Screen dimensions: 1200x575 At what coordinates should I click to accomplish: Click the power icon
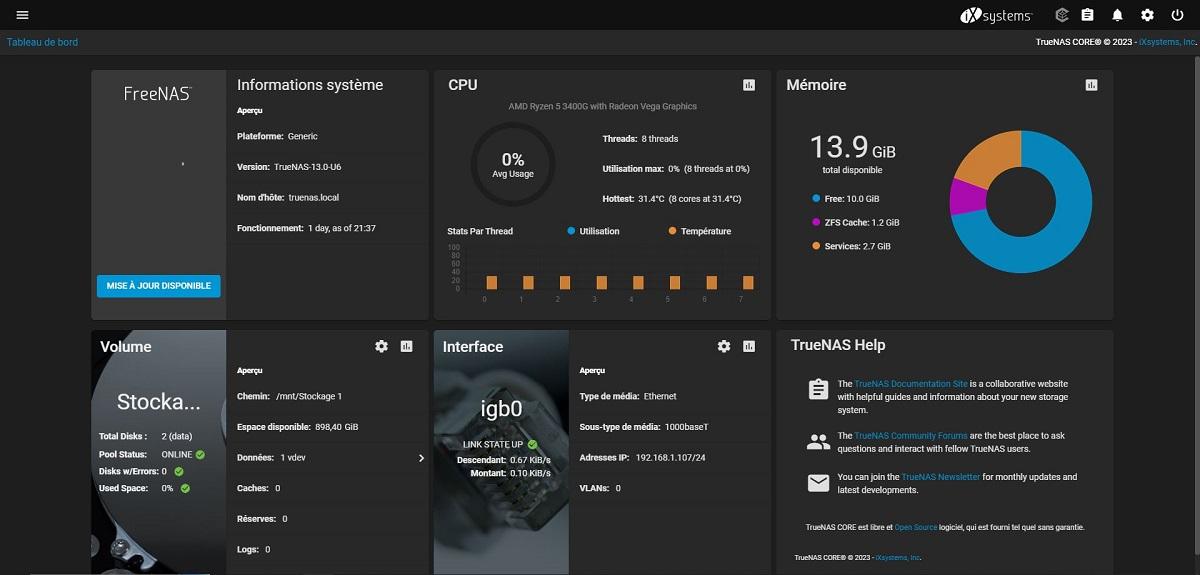(1177, 15)
